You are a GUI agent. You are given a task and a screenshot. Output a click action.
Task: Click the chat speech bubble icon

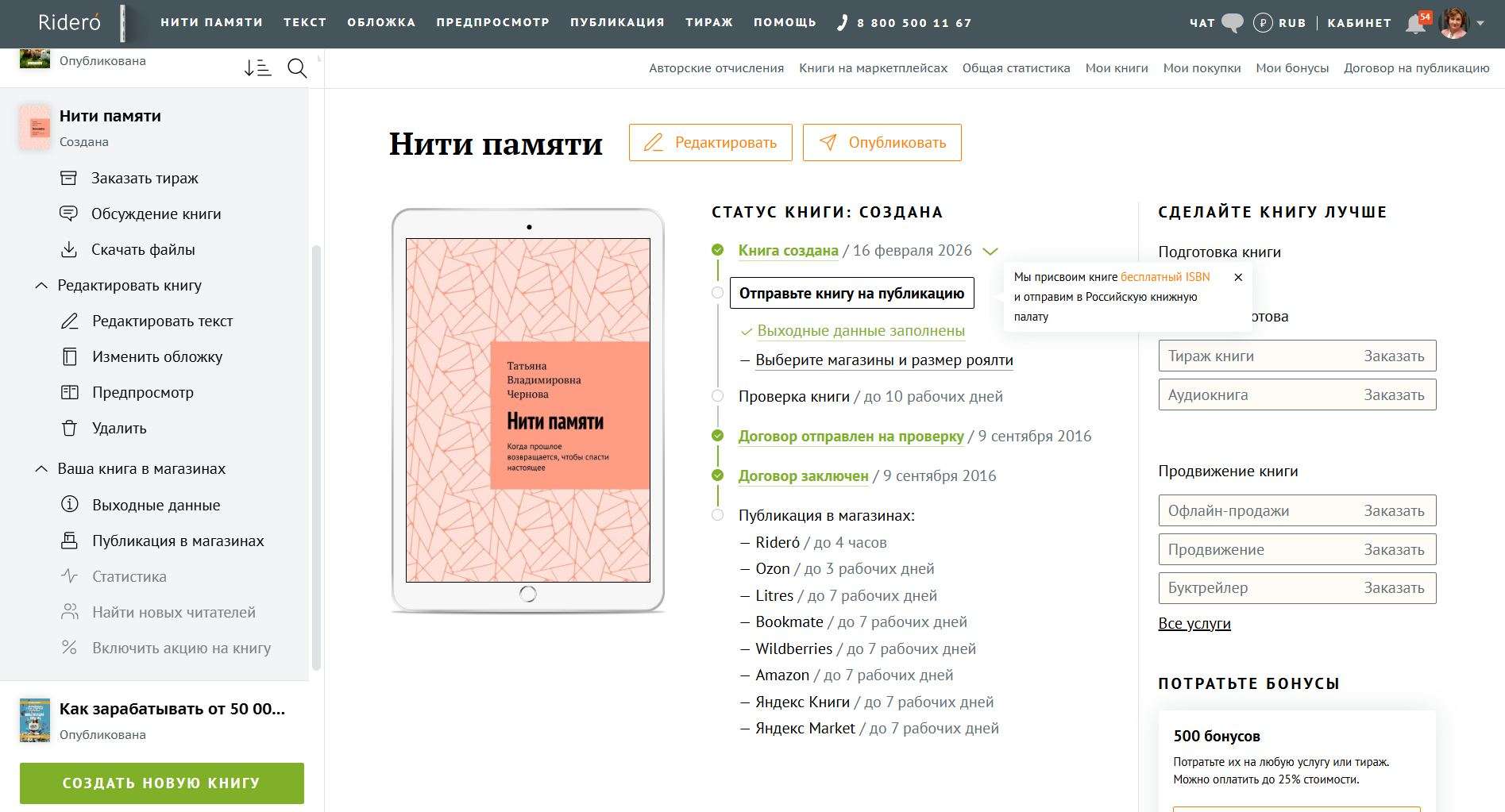click(x=1232, y=23)
